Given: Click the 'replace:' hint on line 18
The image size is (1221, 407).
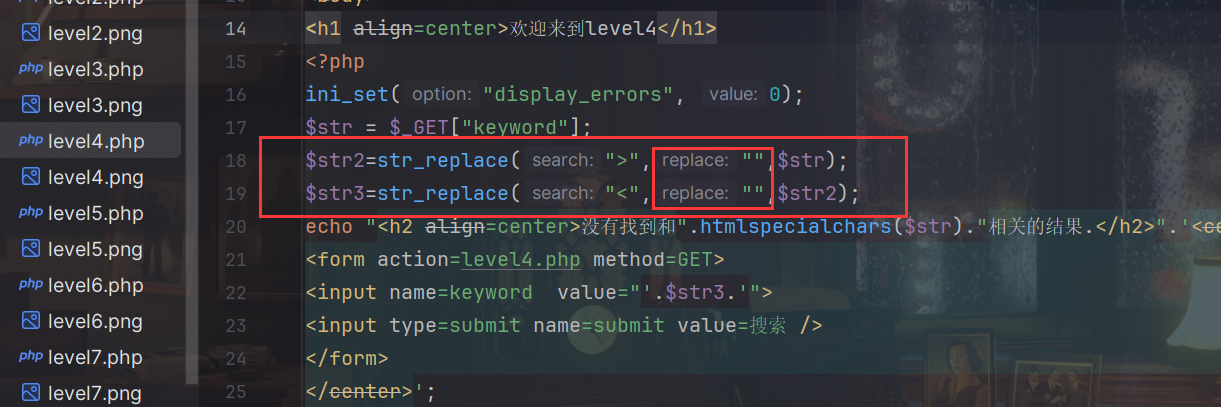Looking at the screenshot, I should point(695,160).
